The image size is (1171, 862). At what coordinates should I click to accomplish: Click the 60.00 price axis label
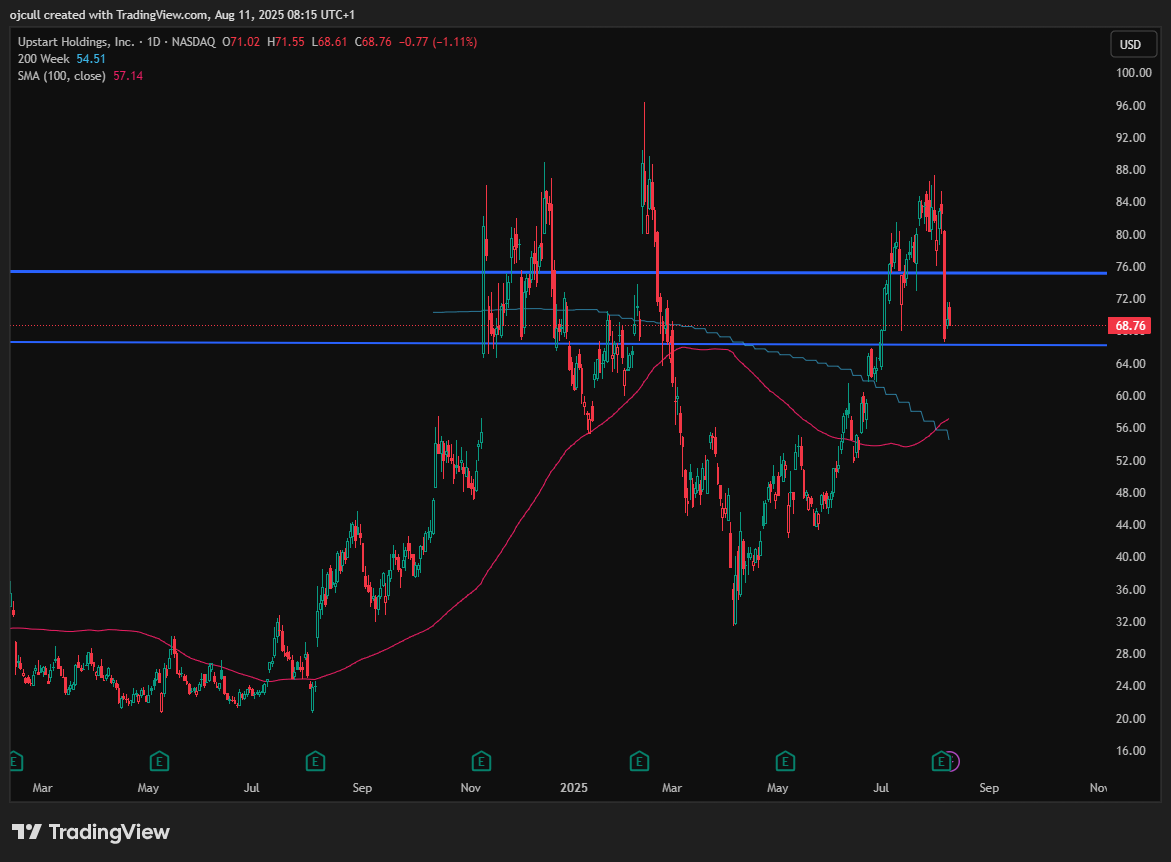coord(1131,396)
